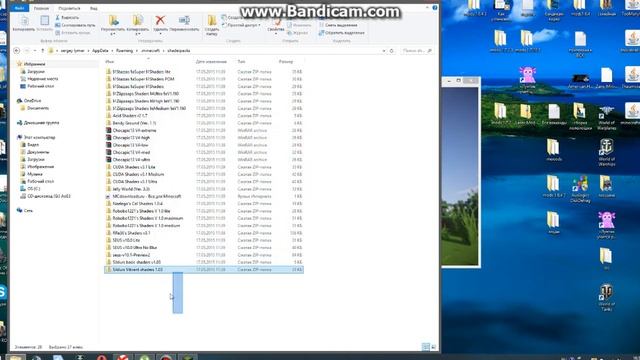Image resolution: width=640 pixels, height=360 pixels.
Task: Click AppData in the address breadcrumb
Action: (100, 51)
